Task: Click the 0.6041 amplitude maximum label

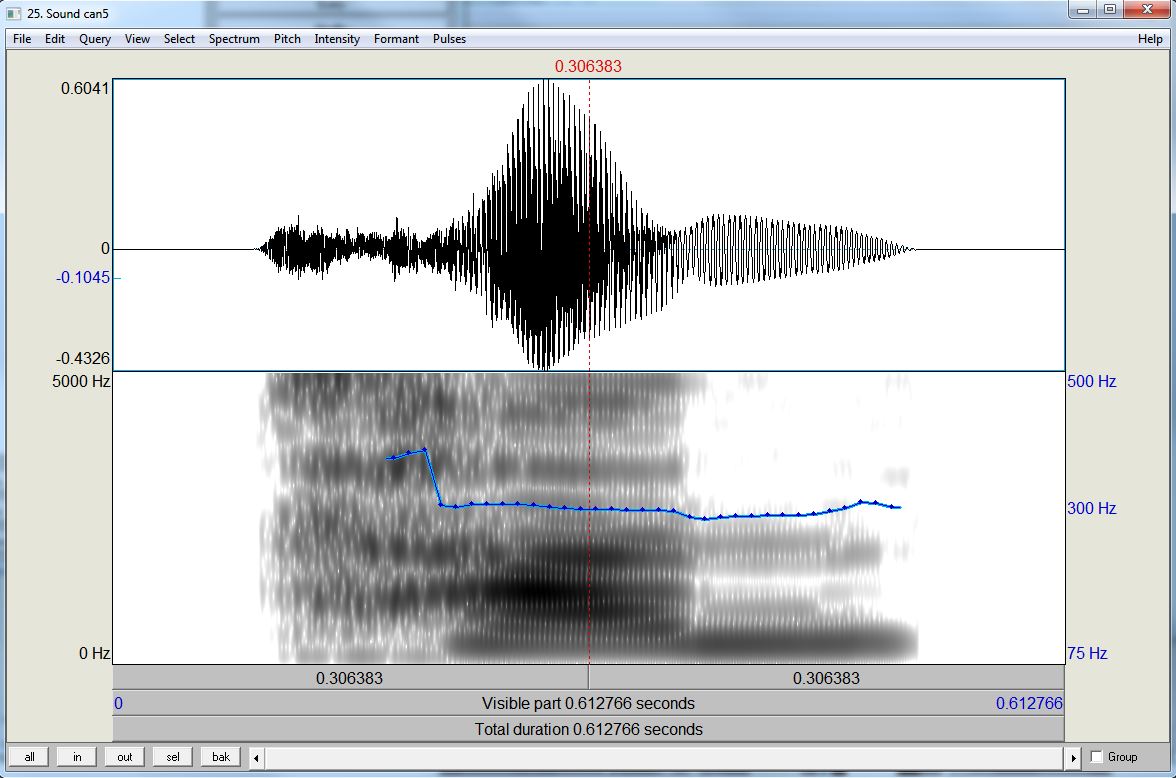Action: pyautogui.click(x=85, y=89)
